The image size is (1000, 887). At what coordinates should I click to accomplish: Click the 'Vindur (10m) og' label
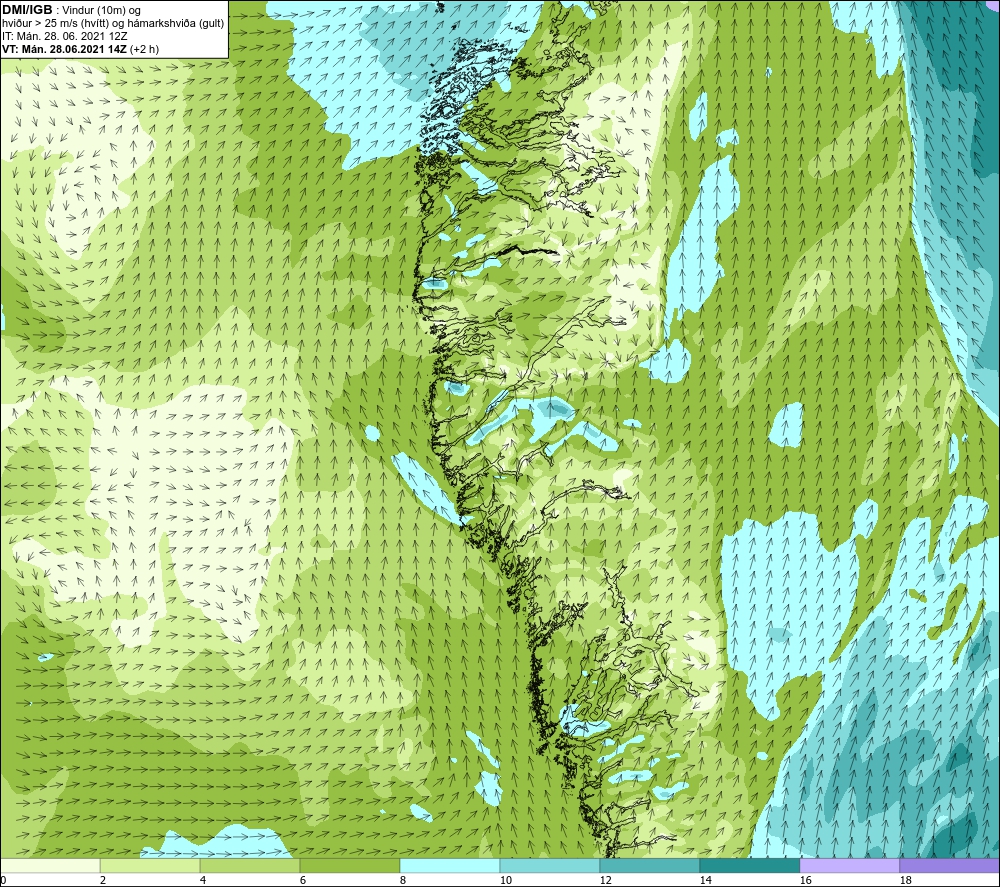tap(102, 11)
